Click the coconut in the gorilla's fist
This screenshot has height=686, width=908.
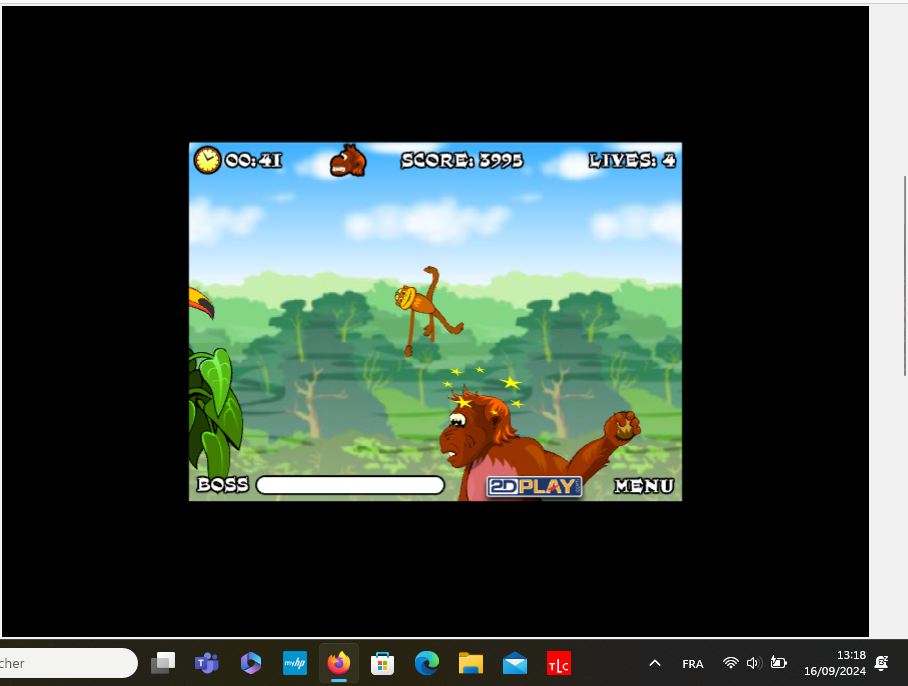[626, 426]
